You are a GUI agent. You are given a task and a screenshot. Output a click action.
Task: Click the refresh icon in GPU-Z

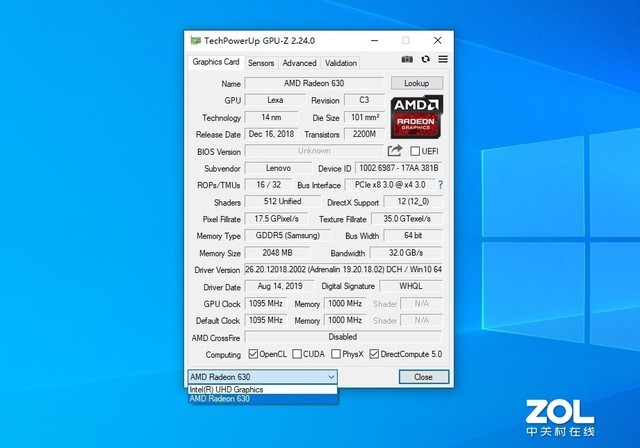tap(425, 59)
